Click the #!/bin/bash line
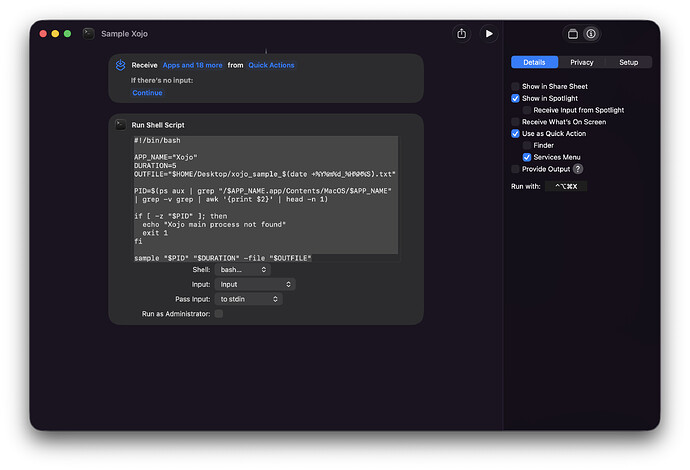690x470 pixels. click(157, 140)
